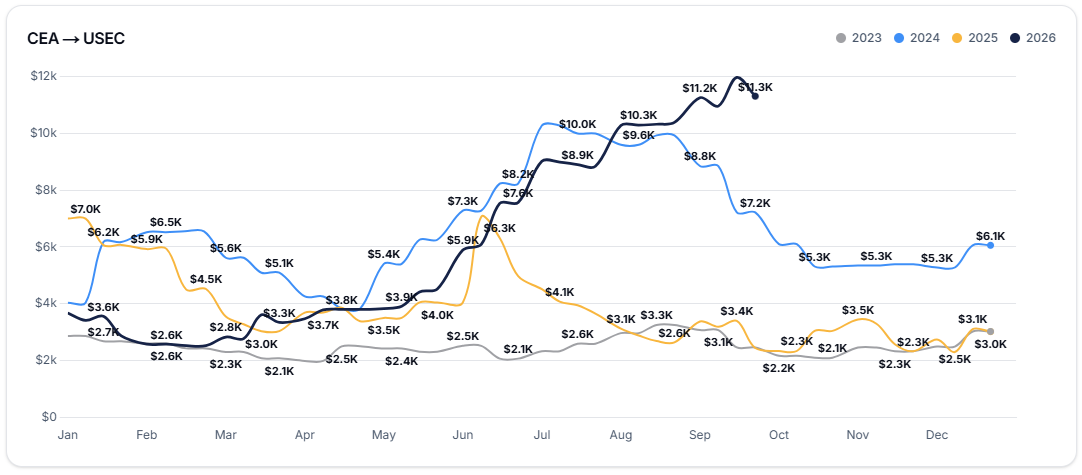
Task: Click the $10.3K data label in August
Action: tap(638, 115)
